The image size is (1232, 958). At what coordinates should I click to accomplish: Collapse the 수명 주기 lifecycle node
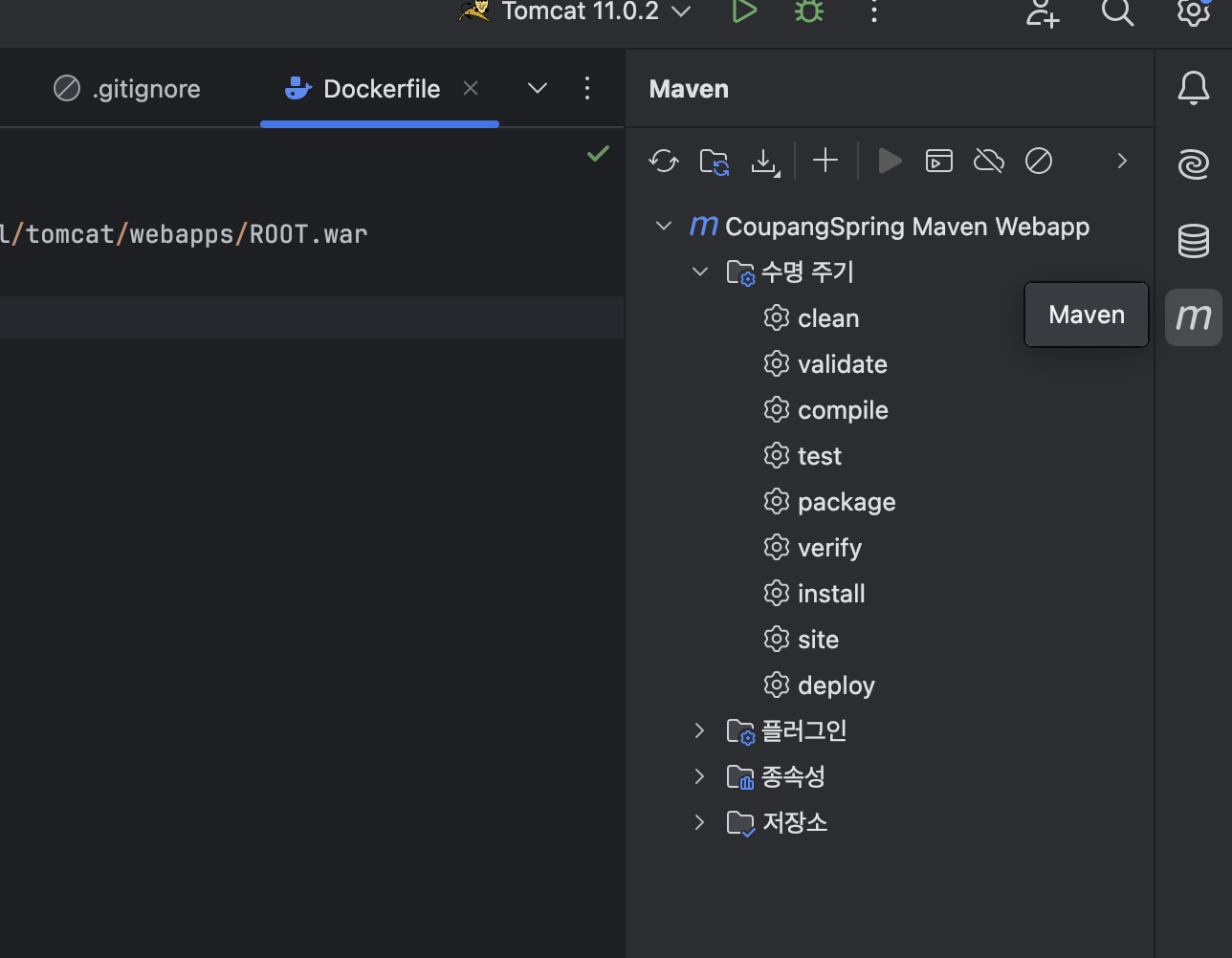tap(699, 272)
